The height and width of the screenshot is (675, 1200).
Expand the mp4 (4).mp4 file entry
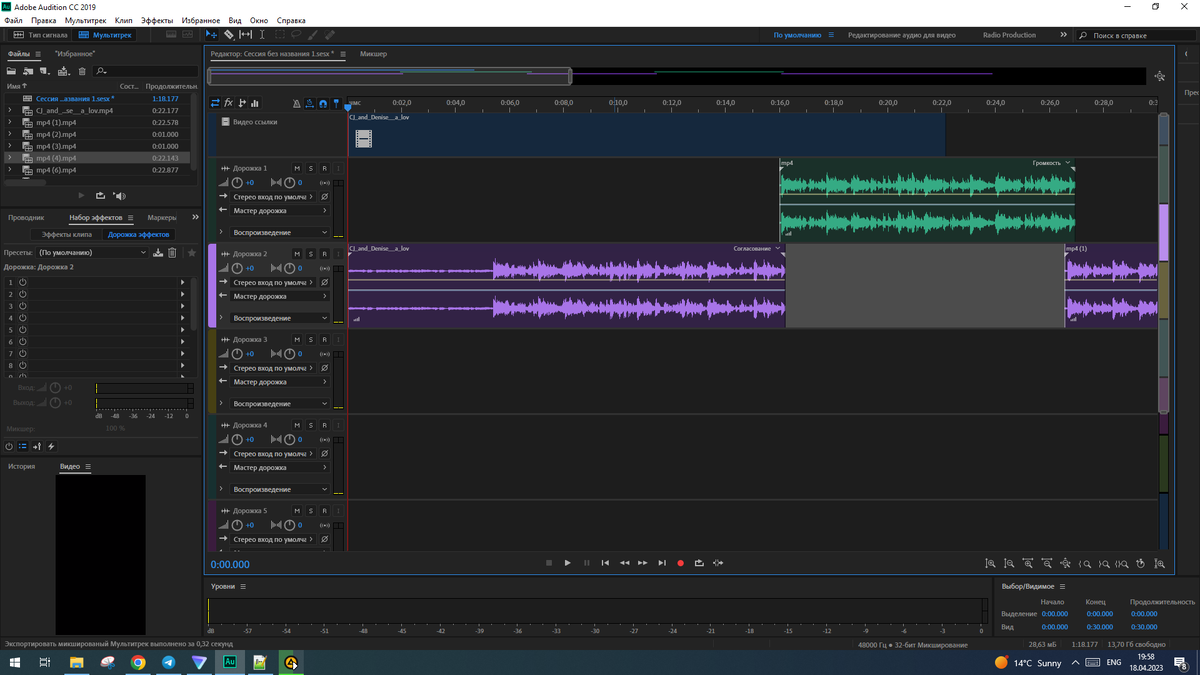10,158
